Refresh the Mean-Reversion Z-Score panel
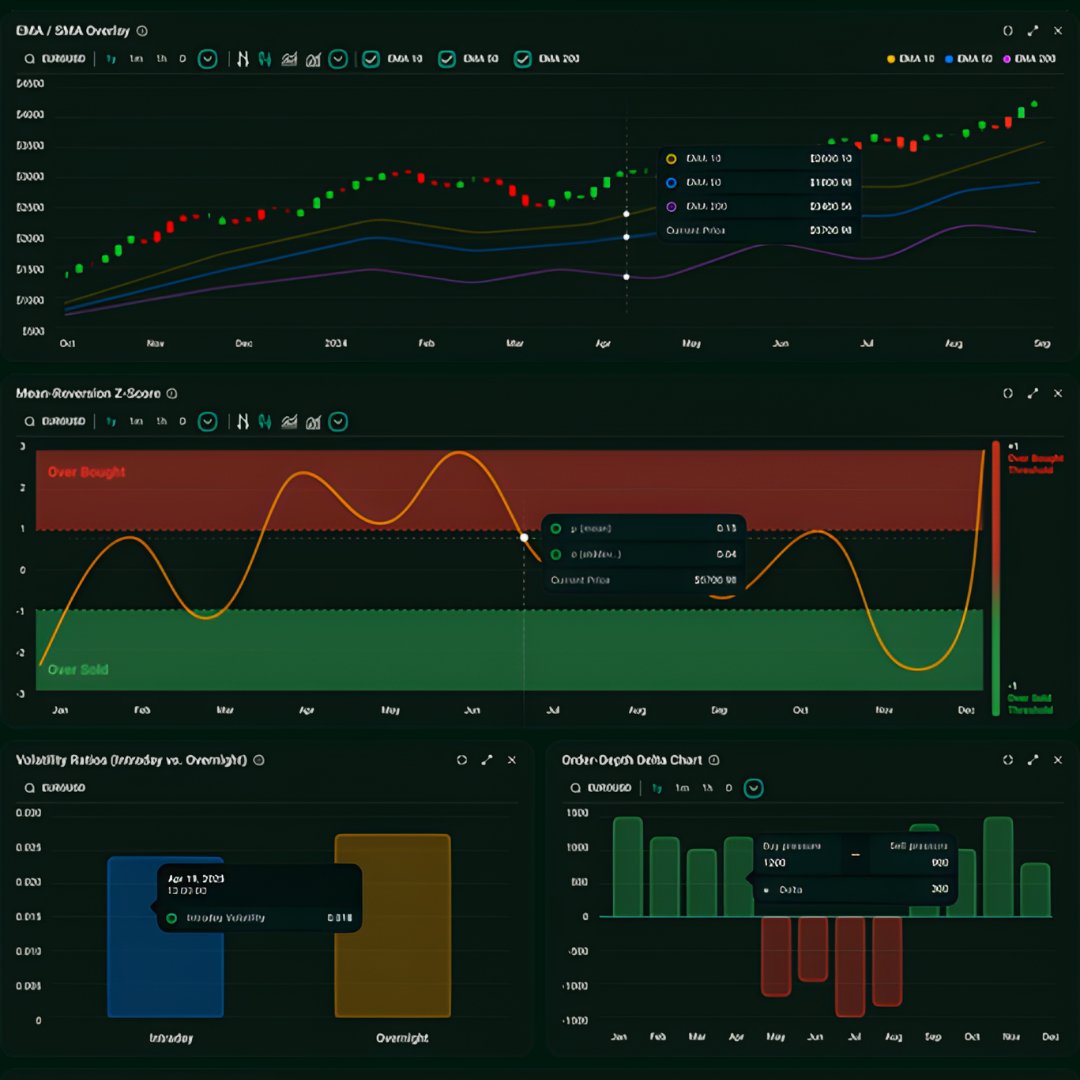This screenshot has width=1080, height=1080. pyautogui.click(x=1007, y=393)
